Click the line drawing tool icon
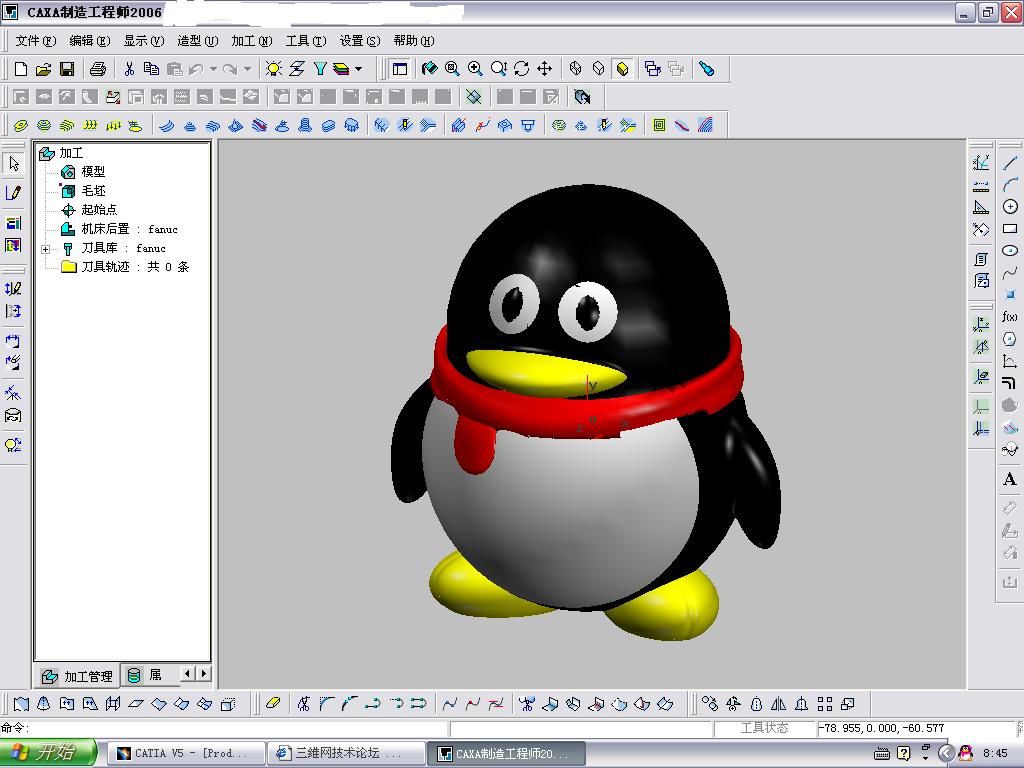This screenshot has height=768, width=1024. [1010, 162]
